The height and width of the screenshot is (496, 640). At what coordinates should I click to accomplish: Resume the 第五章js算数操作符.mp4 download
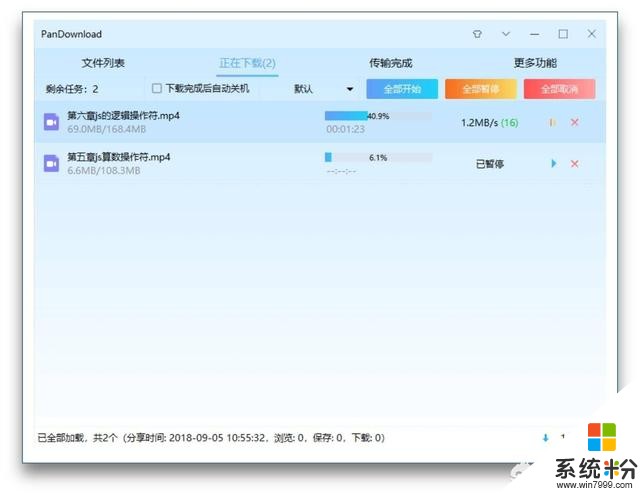[x=553, y=163]
